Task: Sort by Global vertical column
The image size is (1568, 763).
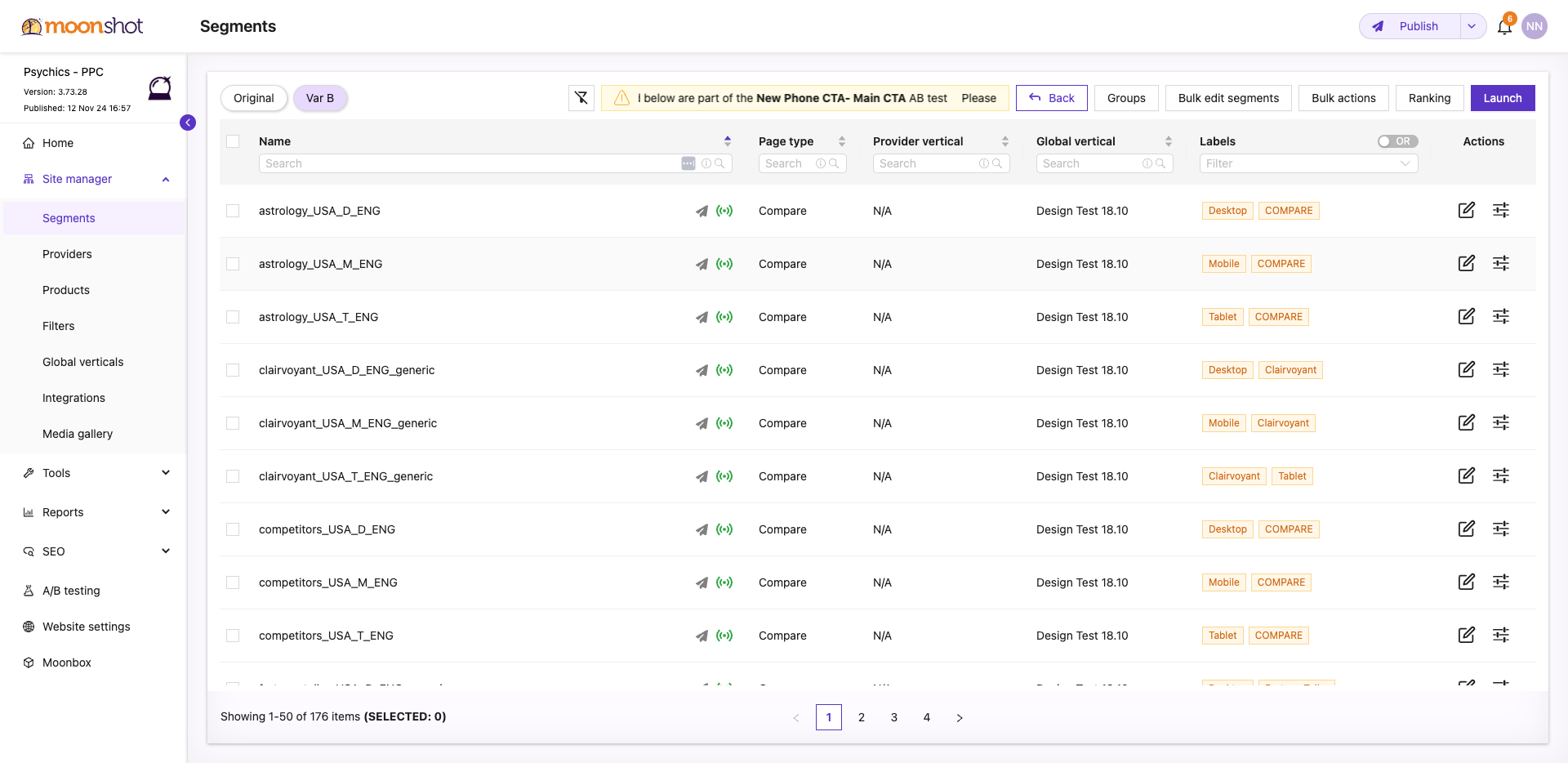Action: (1169, 141)
